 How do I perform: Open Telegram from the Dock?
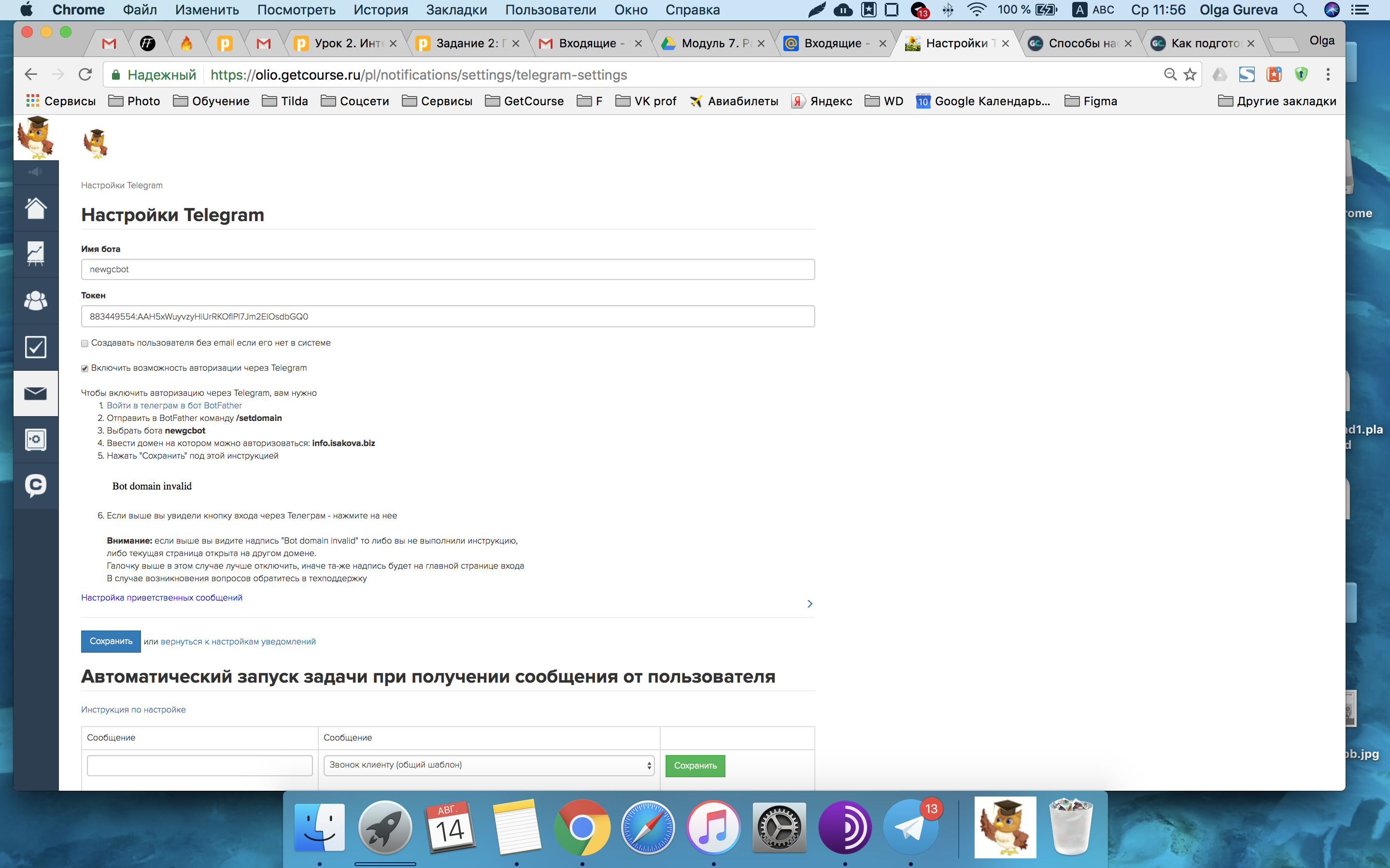click(x=910, y=828)
